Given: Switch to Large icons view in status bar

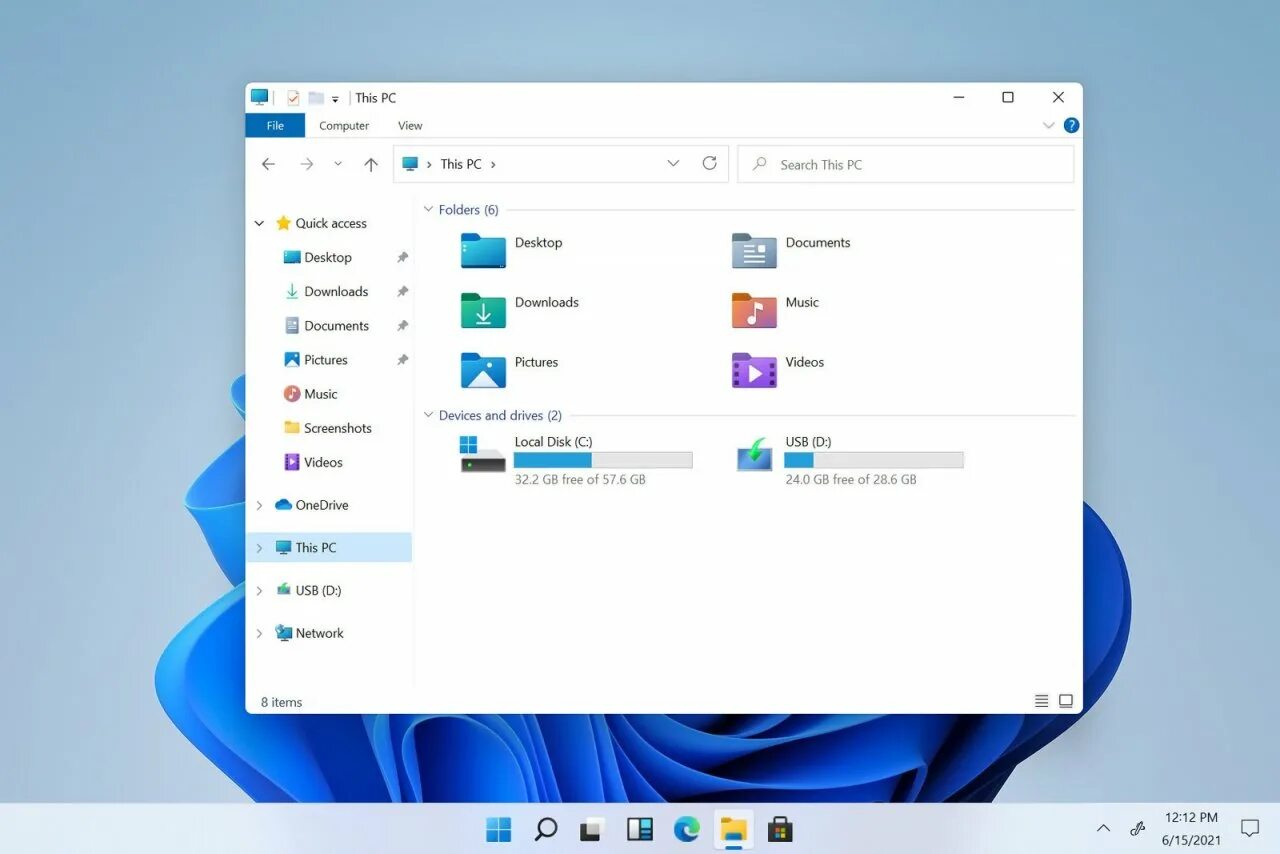Looking at the screenshot, I should click(1066, 701).
